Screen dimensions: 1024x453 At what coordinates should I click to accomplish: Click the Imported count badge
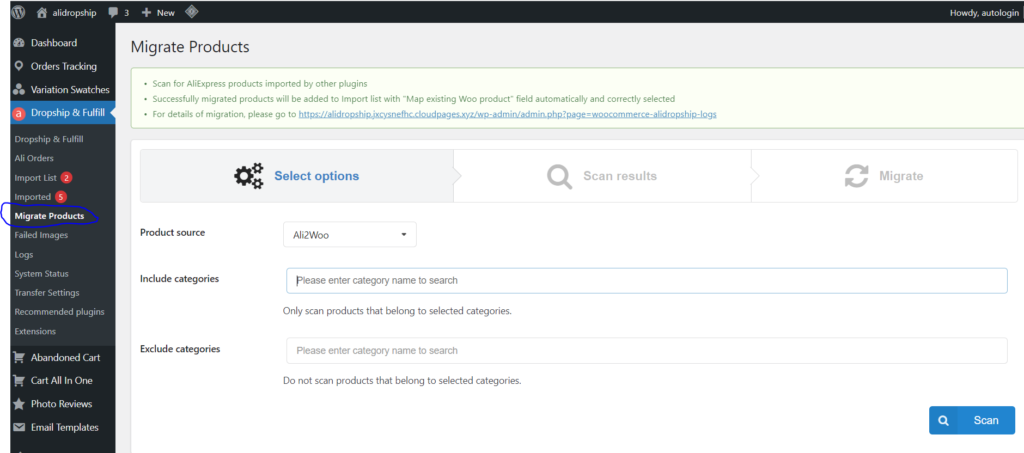pyautogui.click(x=61, y=196)
